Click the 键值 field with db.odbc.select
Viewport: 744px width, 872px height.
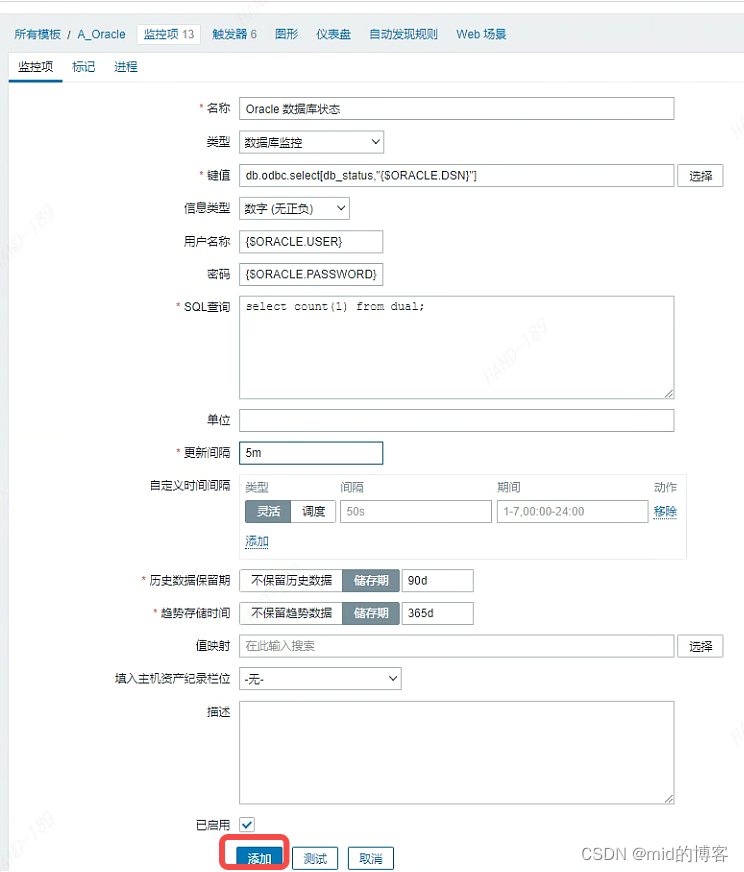457,176
